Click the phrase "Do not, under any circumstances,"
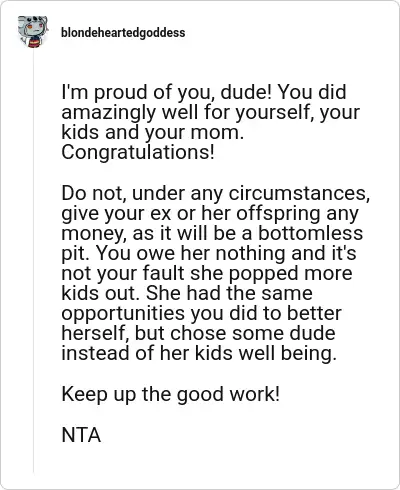This screenshot has height=490, width=400. [x=216, y=193]
